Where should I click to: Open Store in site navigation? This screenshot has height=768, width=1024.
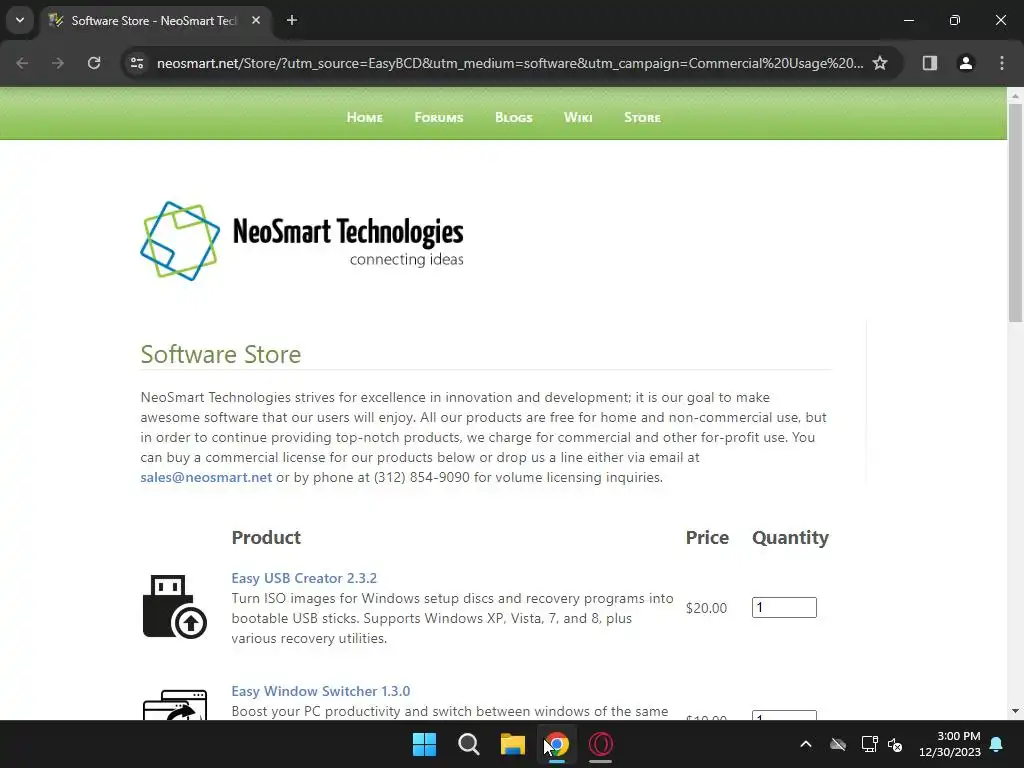pos(642,118)
